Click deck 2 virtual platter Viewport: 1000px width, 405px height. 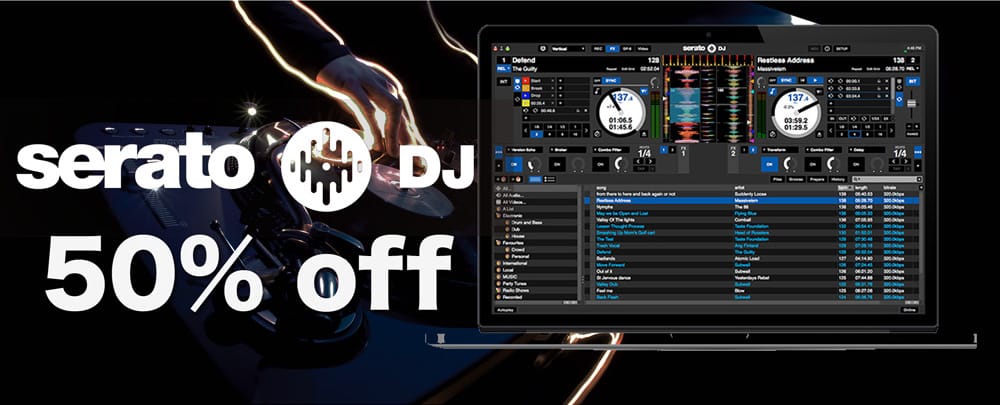pos(797,113)
